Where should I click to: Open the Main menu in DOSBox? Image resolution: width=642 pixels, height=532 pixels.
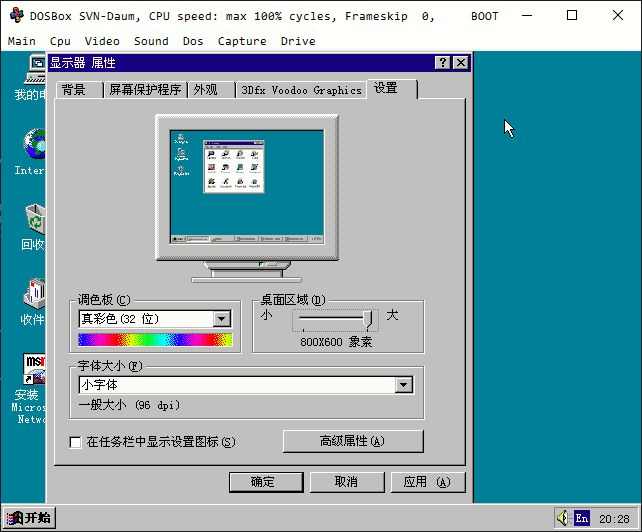[21, 41]
